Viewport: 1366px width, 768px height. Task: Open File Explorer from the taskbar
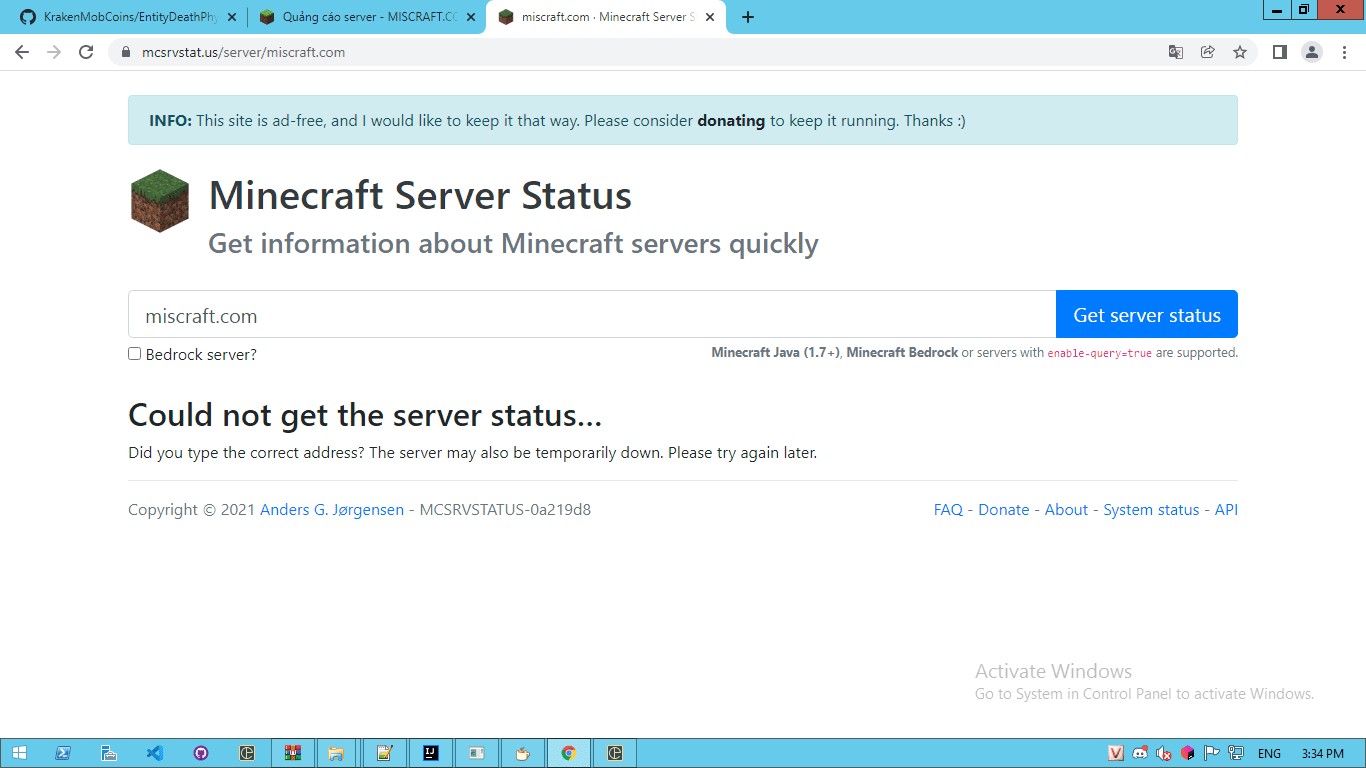tap(336, 753)
